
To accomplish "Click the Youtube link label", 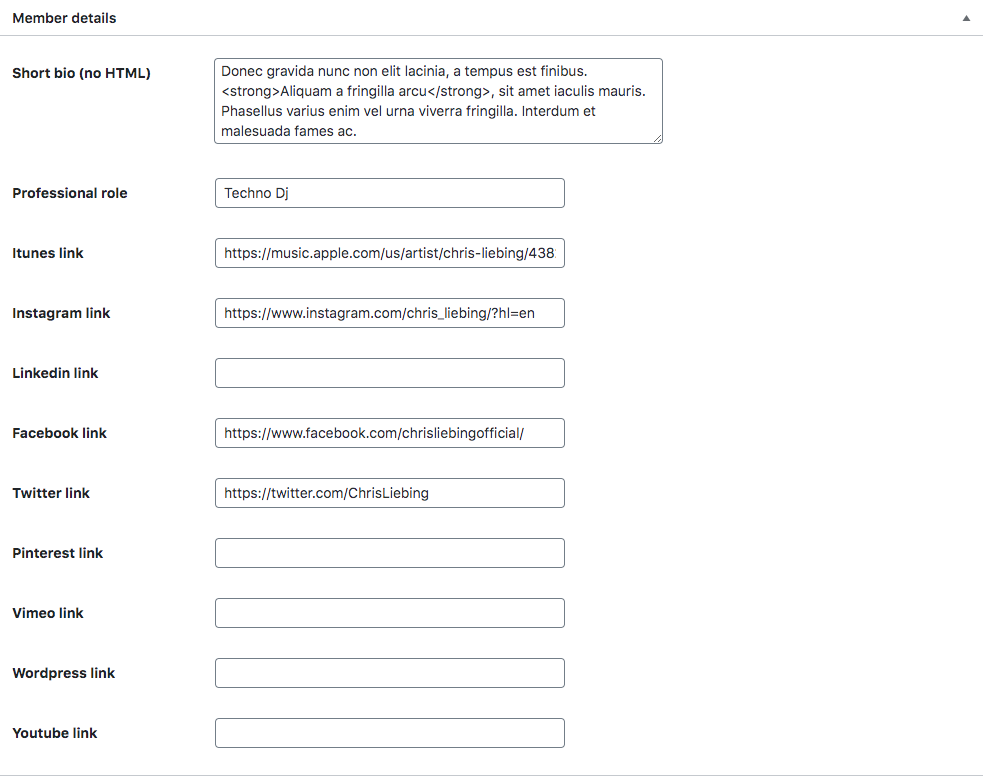I will tap(55, 733).
